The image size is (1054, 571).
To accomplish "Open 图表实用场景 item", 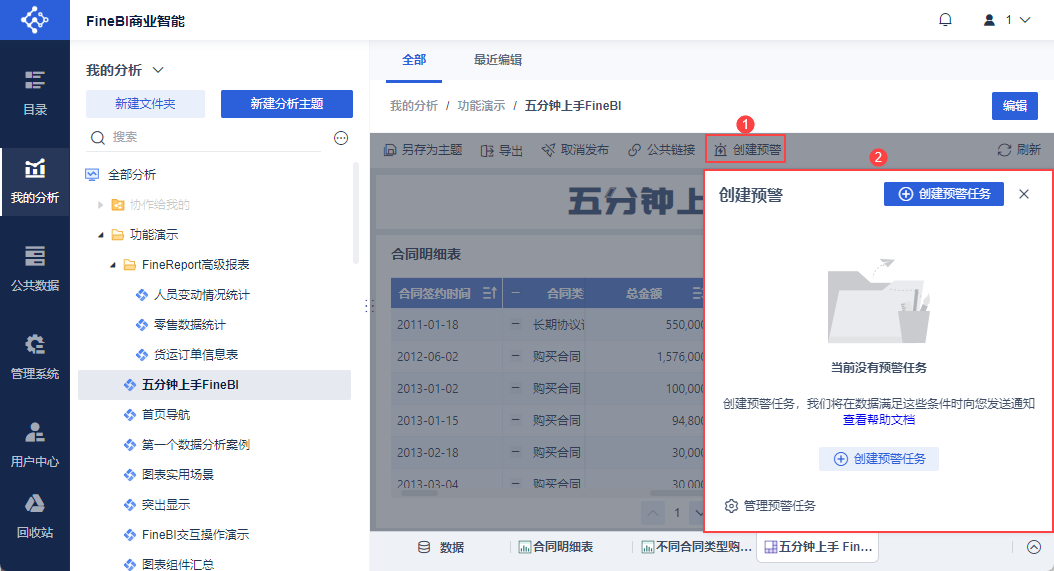I will (177, 474).
